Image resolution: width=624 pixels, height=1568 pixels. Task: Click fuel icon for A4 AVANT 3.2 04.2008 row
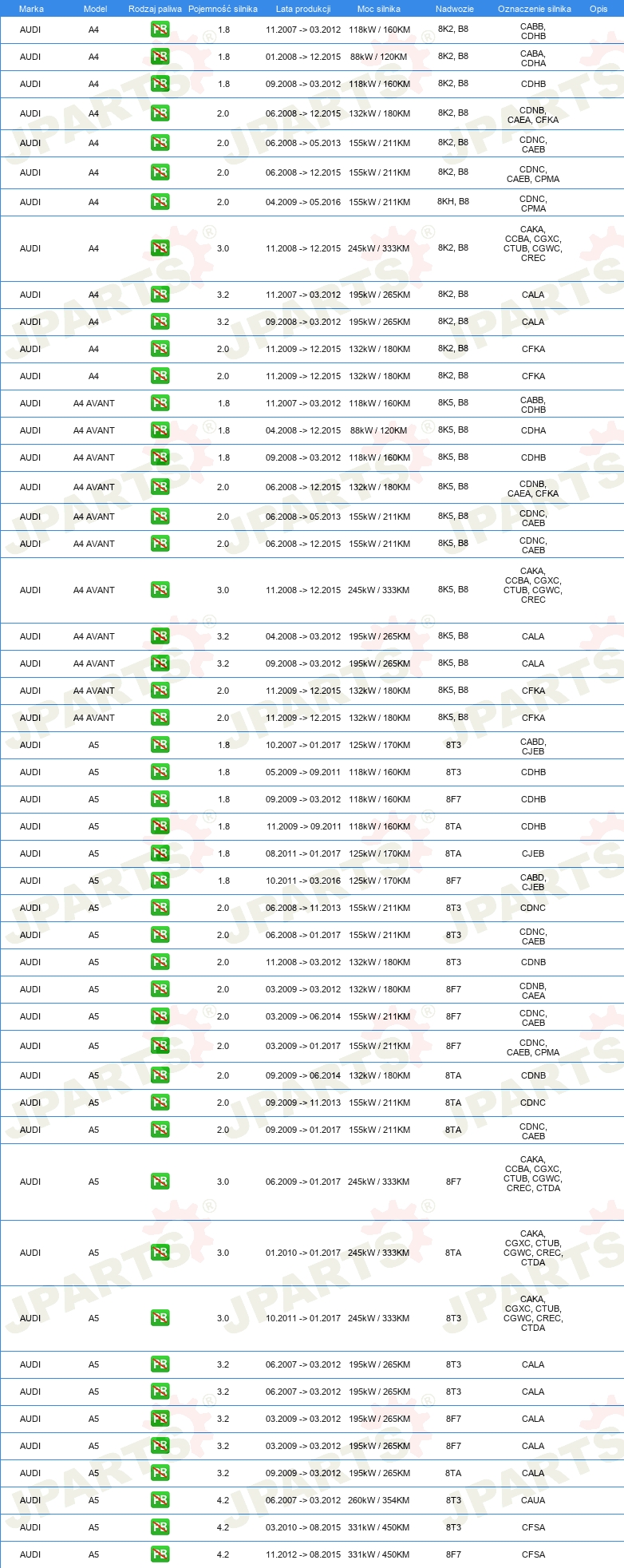click(160, 636)
